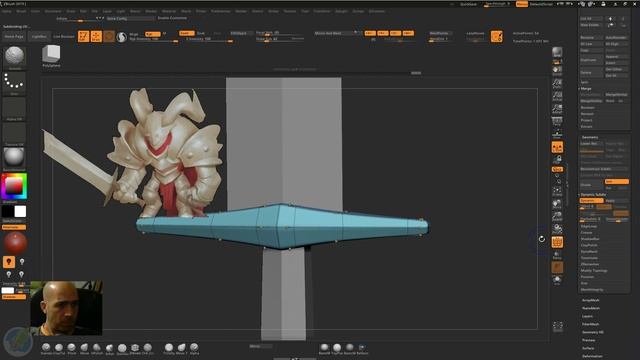Click the Rotate navigation icon
640x360 pixels.
point(557,229)
